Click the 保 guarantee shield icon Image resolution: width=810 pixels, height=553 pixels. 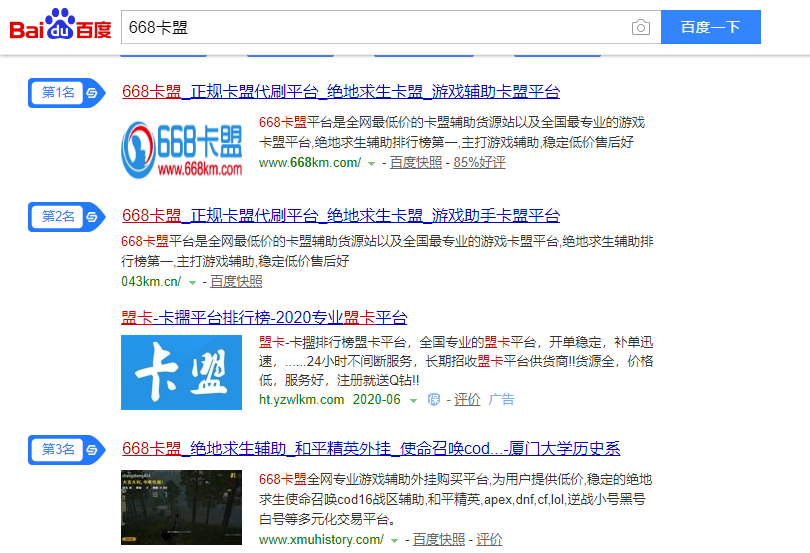pyautogui.click(x=434, y=400)
